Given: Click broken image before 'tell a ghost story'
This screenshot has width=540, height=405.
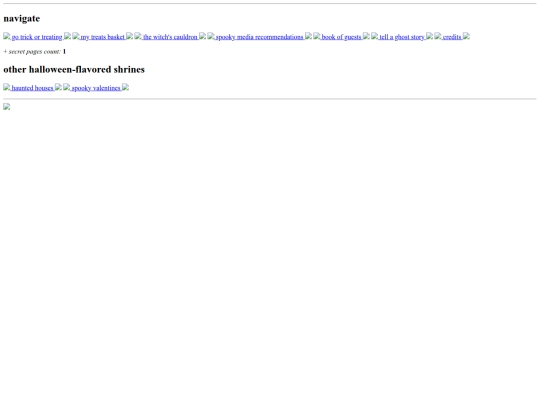Looking at the screenshot, I should point(375,36).
